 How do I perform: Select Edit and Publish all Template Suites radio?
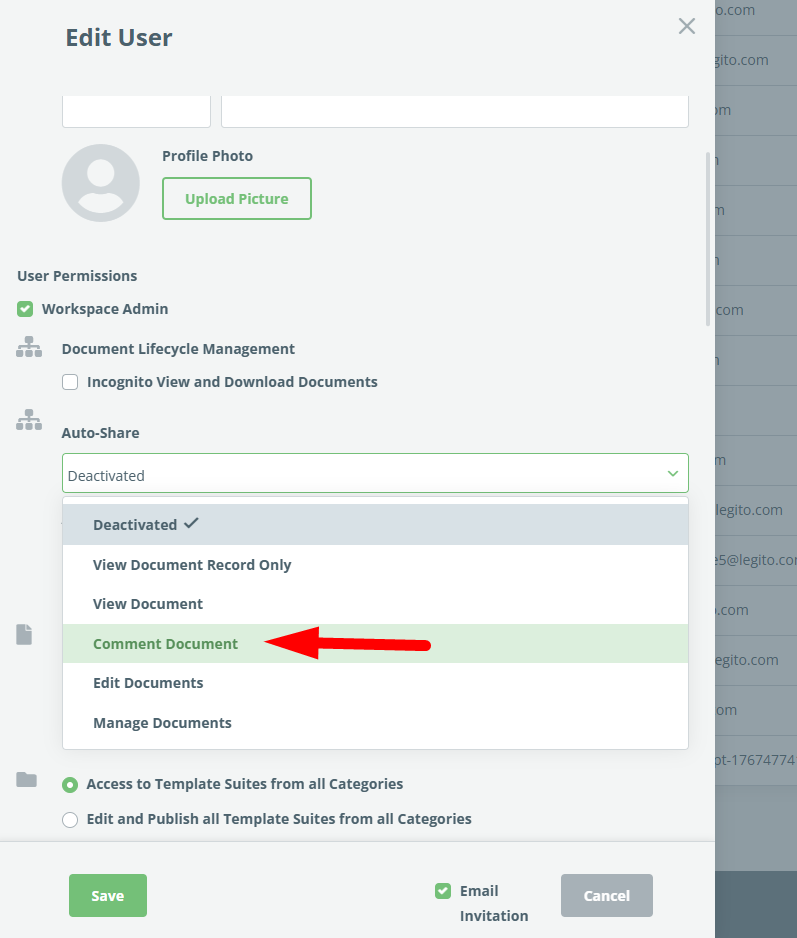coord(70,820)
